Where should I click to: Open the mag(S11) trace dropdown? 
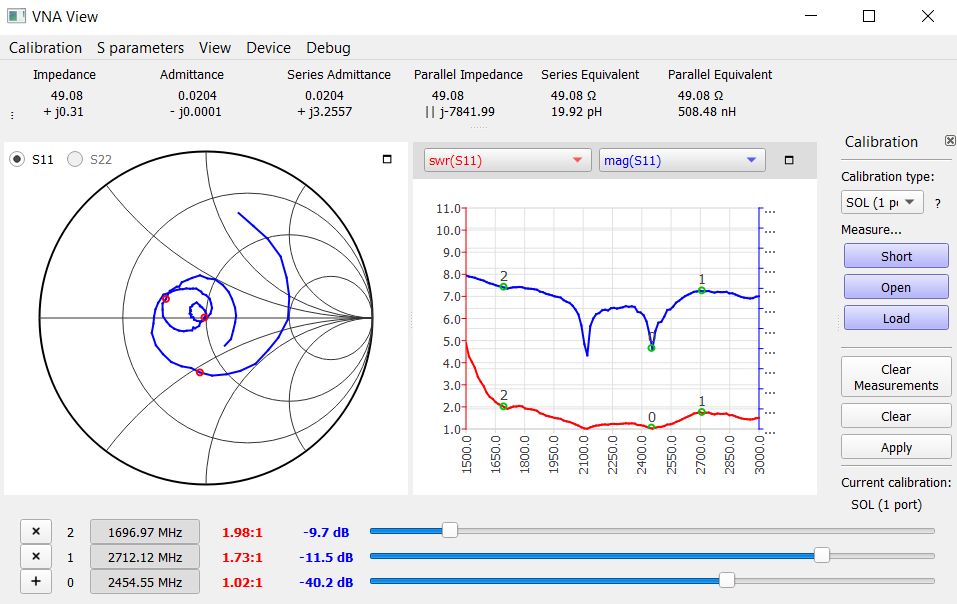(682, 160)
